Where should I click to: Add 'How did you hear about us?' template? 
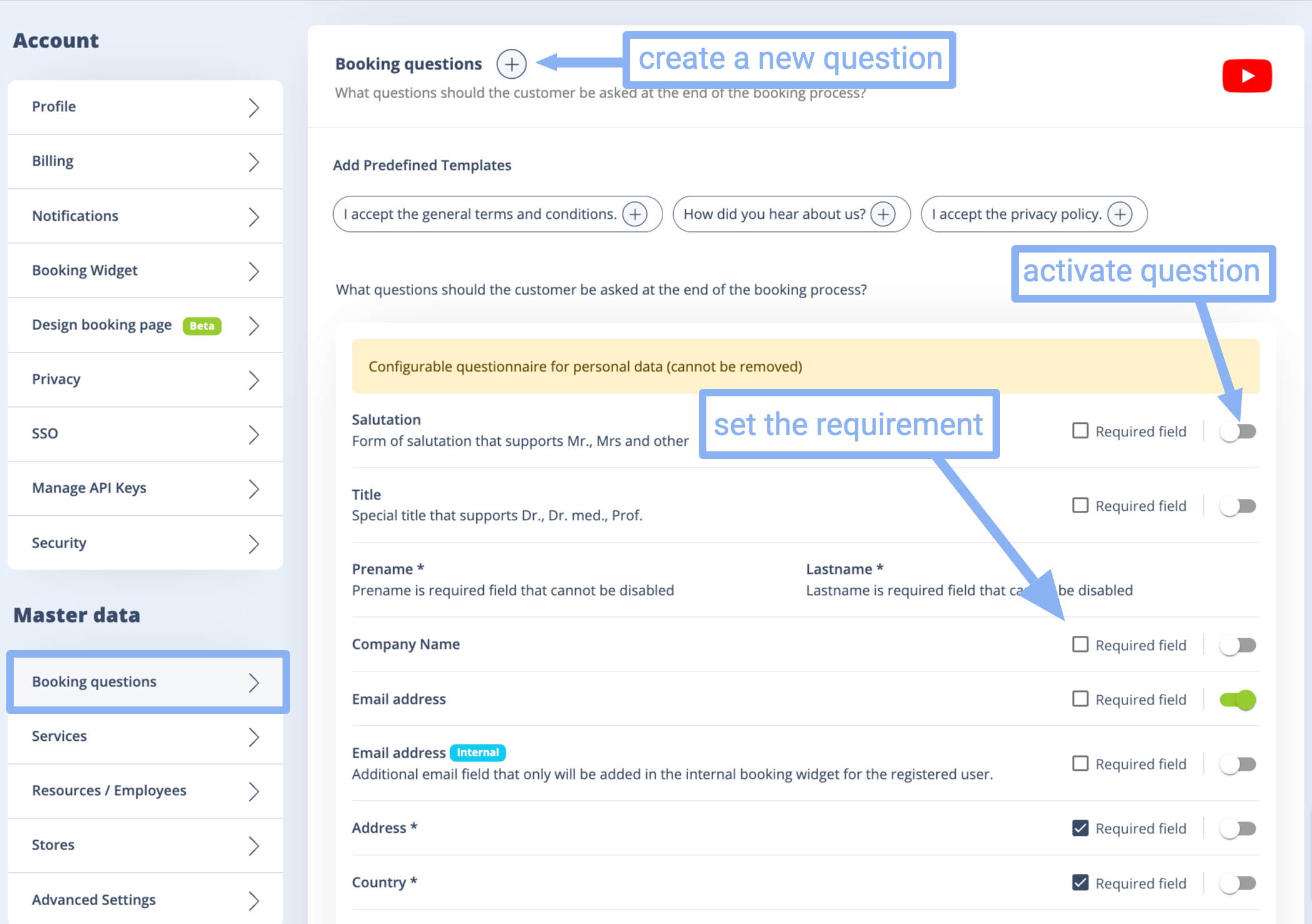click(883, 214)
